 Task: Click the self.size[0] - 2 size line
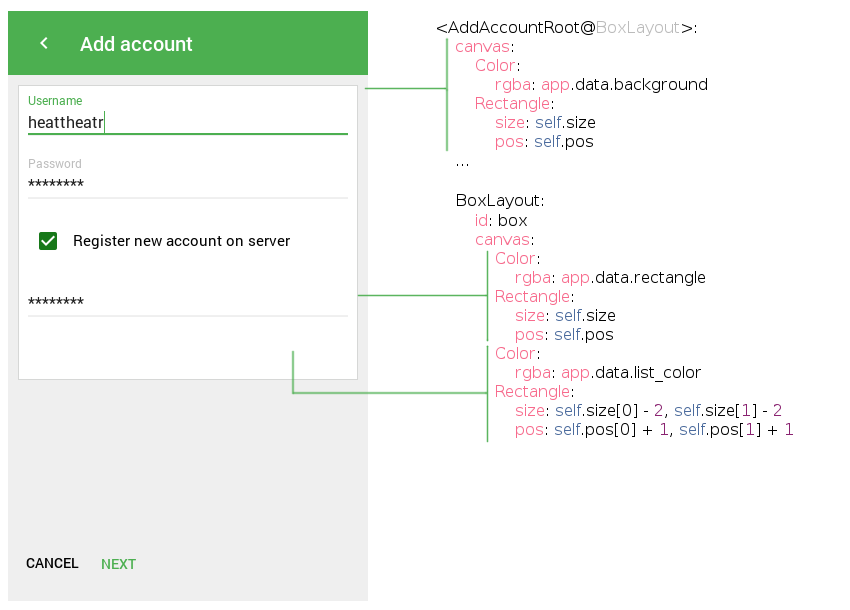pyautogui.click(x=648, y=411)
